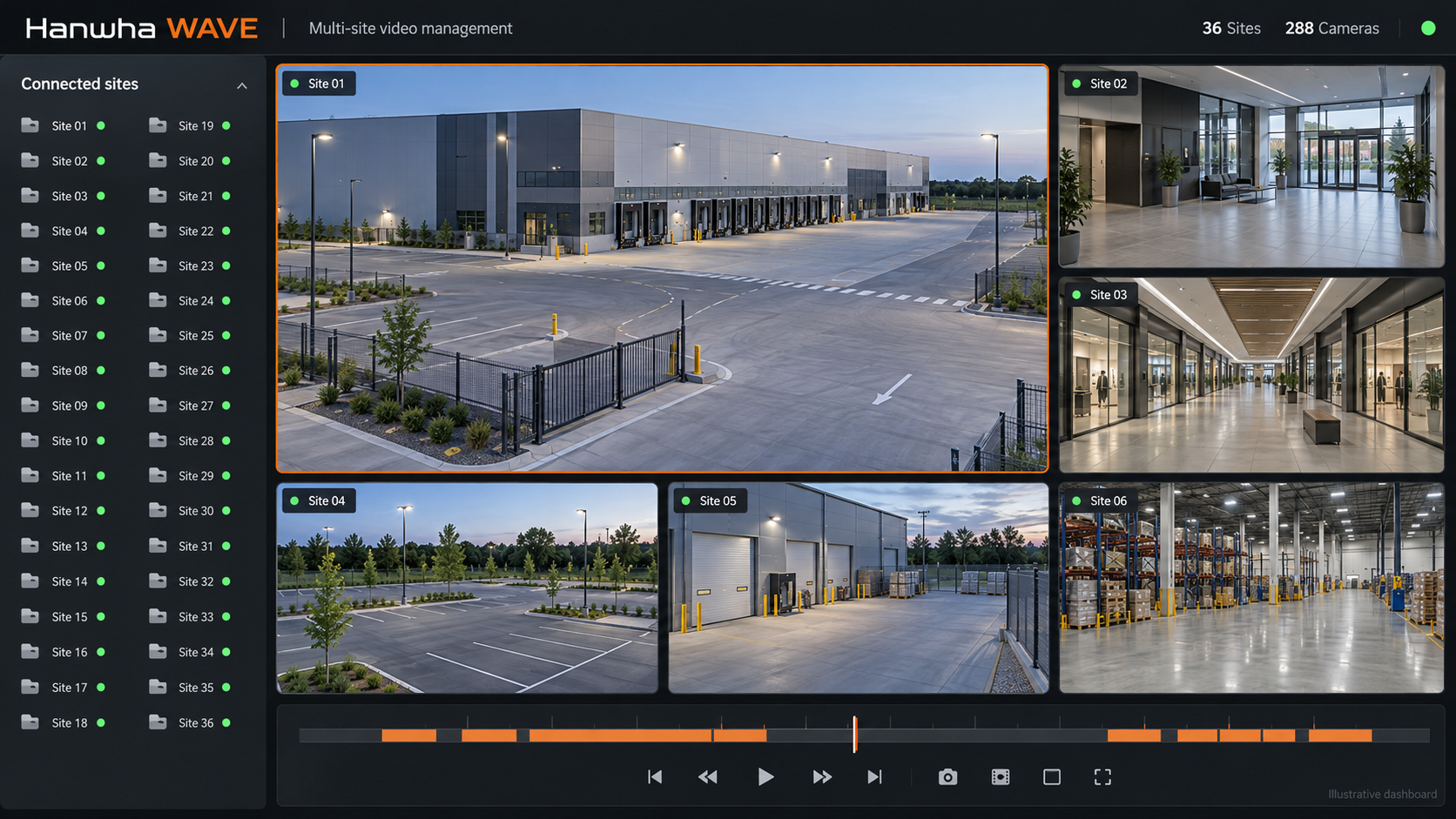Click the Site 05 label badge on feed
Screen dimensions: 1456x819
coord(709,500)
